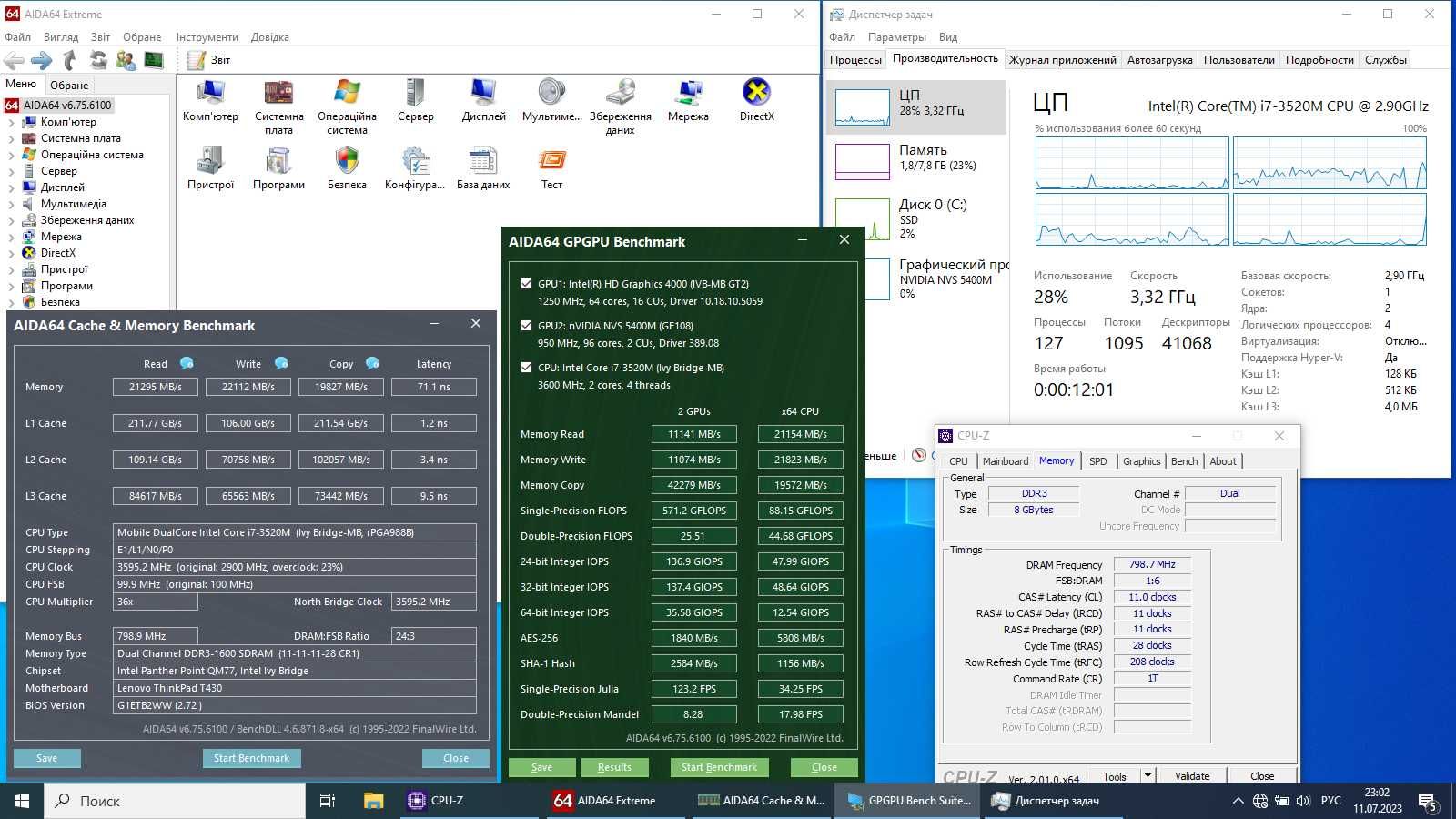
Task: Select Обране tab in AIDA64 sidebar
Action: pos(69,85)
